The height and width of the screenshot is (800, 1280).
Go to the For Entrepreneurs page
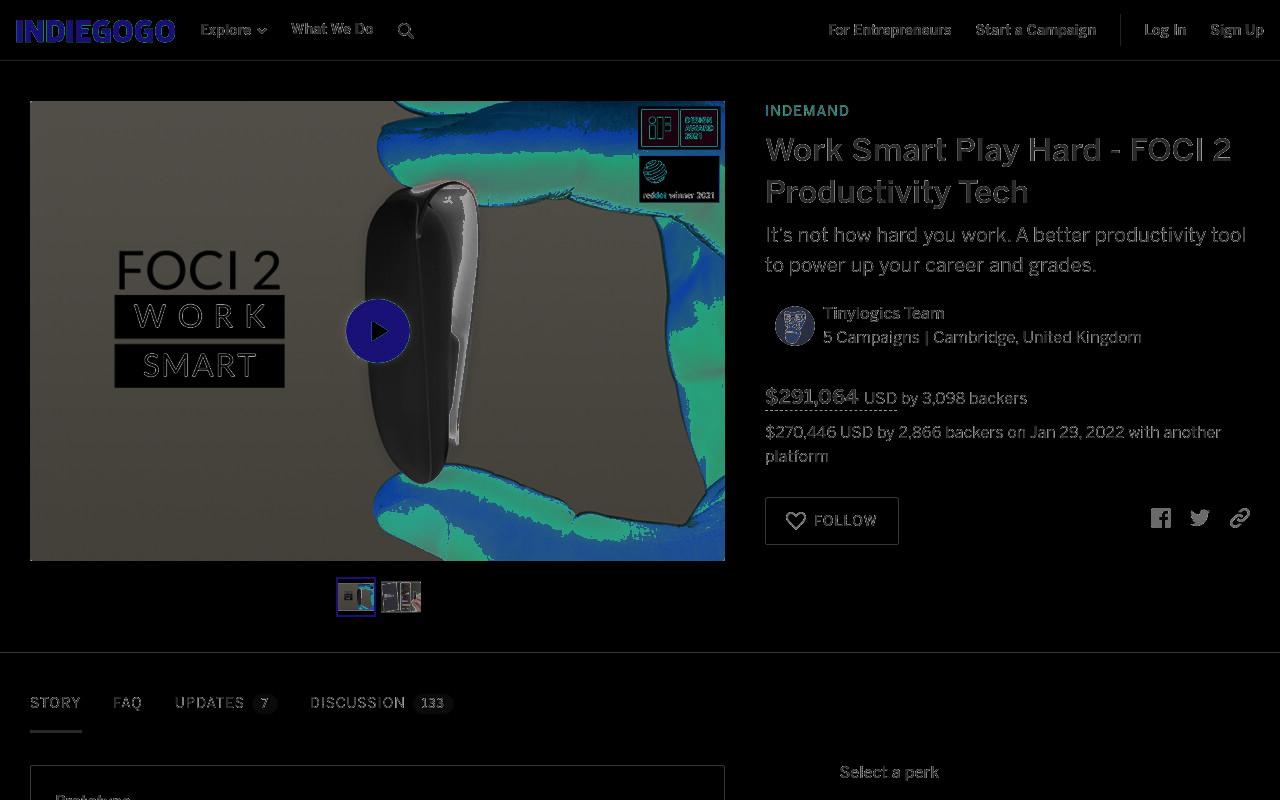pos(889,30)
